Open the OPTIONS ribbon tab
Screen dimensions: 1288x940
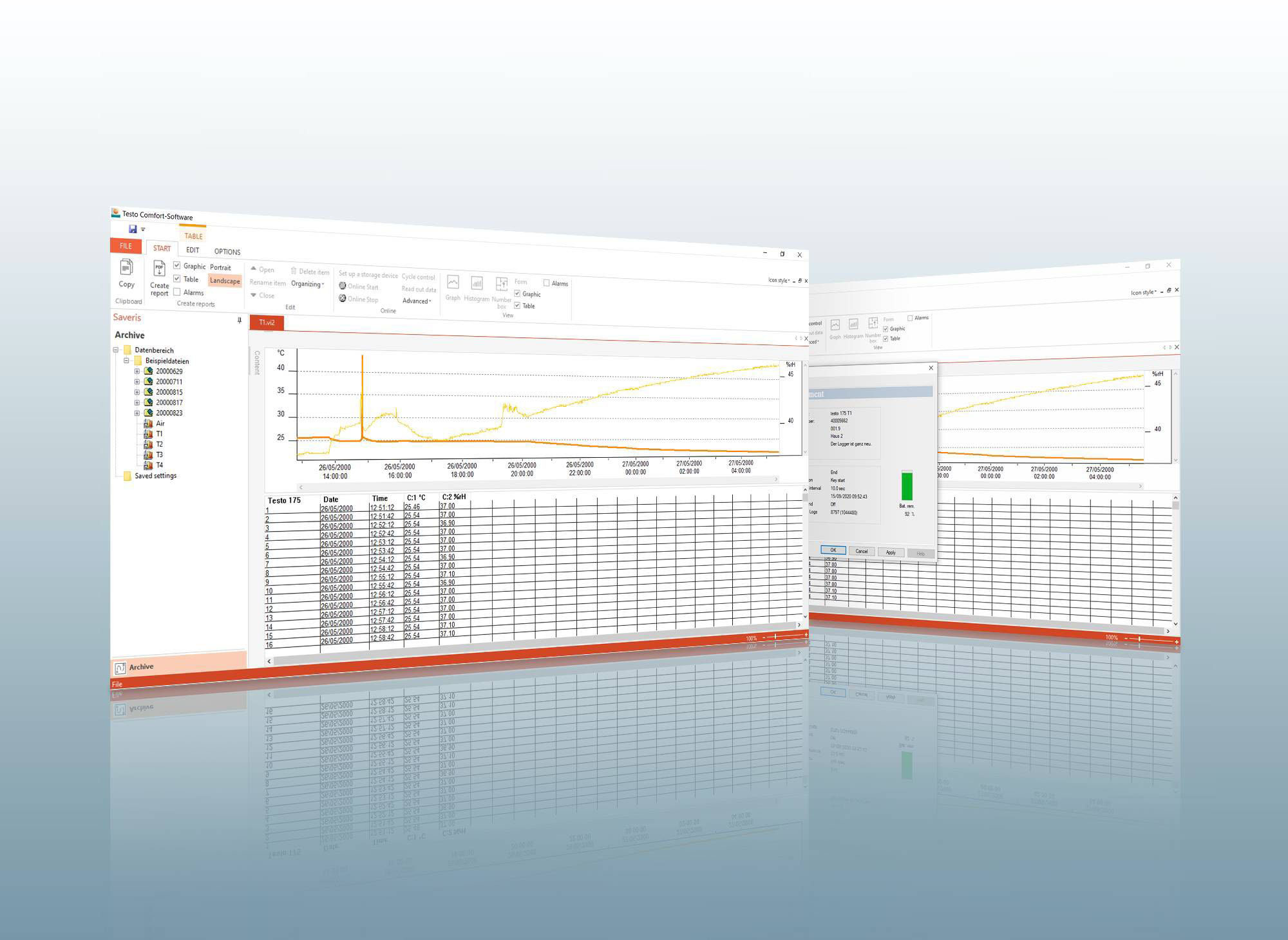227,252
